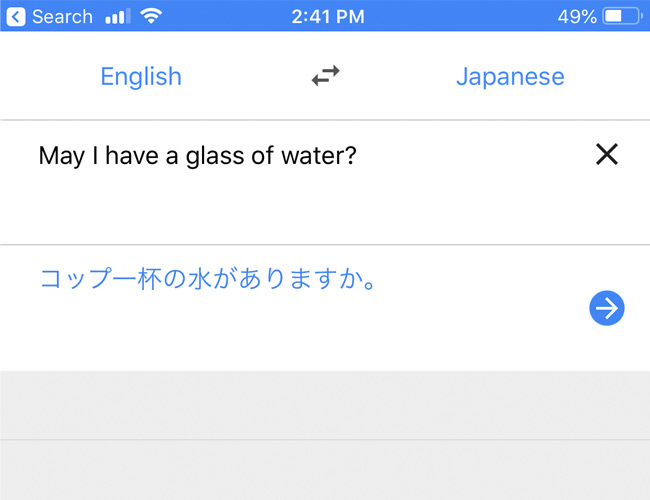
Task: Tap the empty gray area under translation card
Action: 325,405
